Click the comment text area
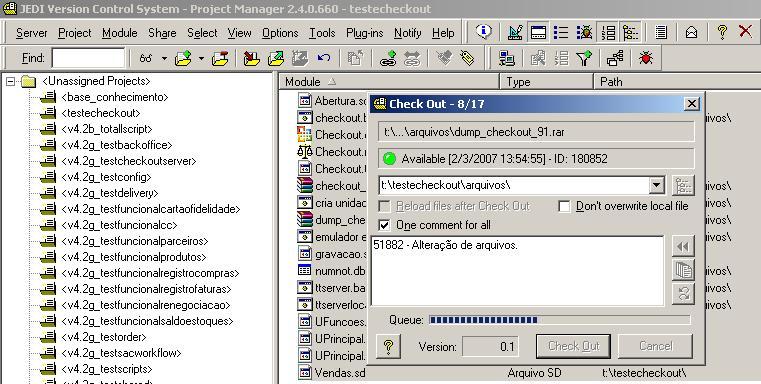This screenshot has height=384, width=761. (x=517, y=271)
